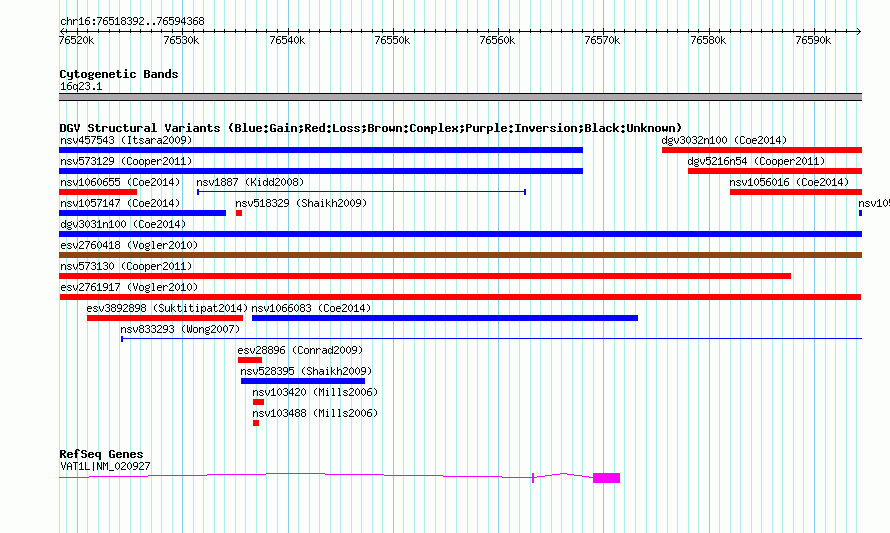Click the red nsv1056016 loss bar

point(796,192)
